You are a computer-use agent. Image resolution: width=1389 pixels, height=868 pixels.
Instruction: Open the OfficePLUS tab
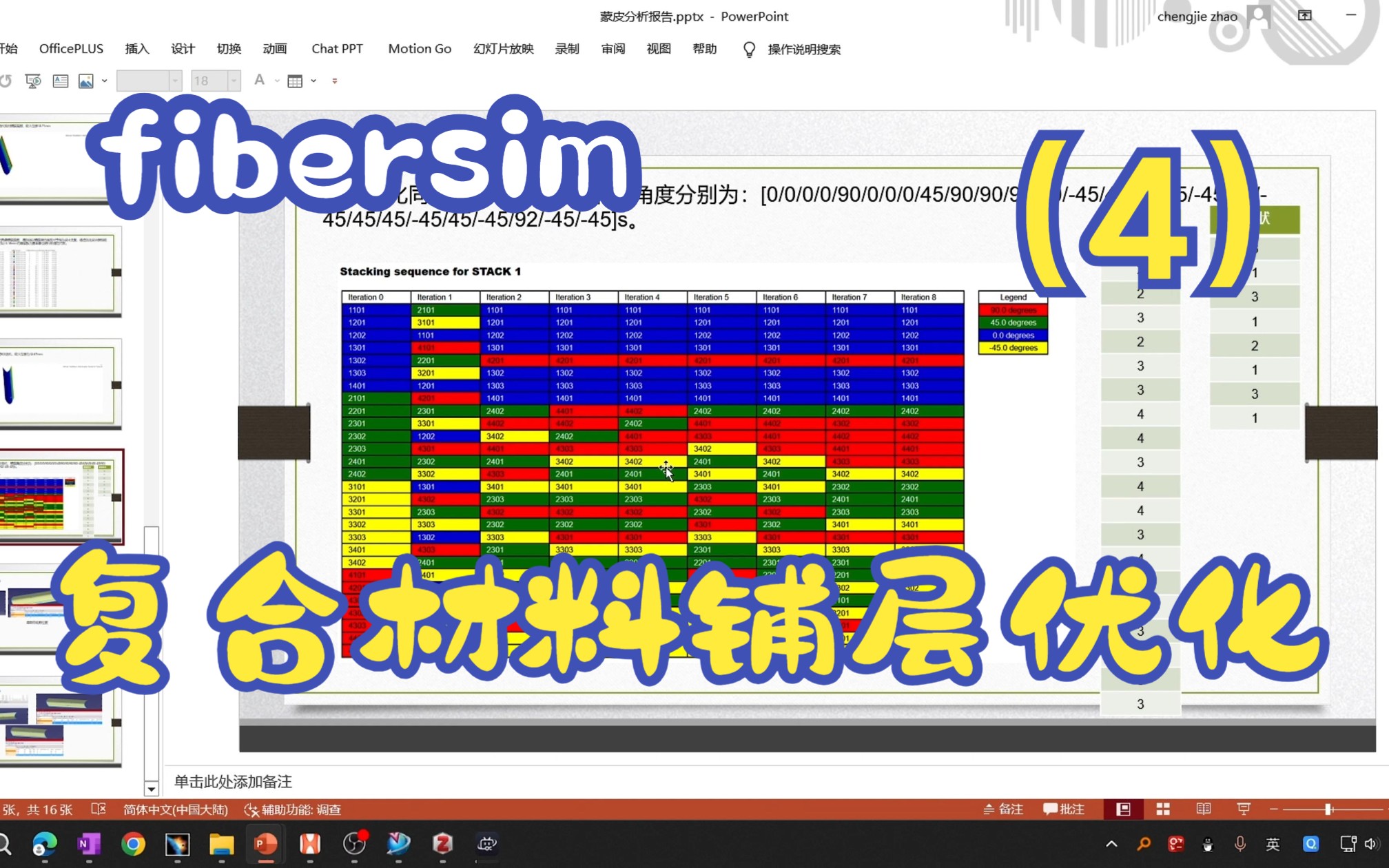point(71,48)
